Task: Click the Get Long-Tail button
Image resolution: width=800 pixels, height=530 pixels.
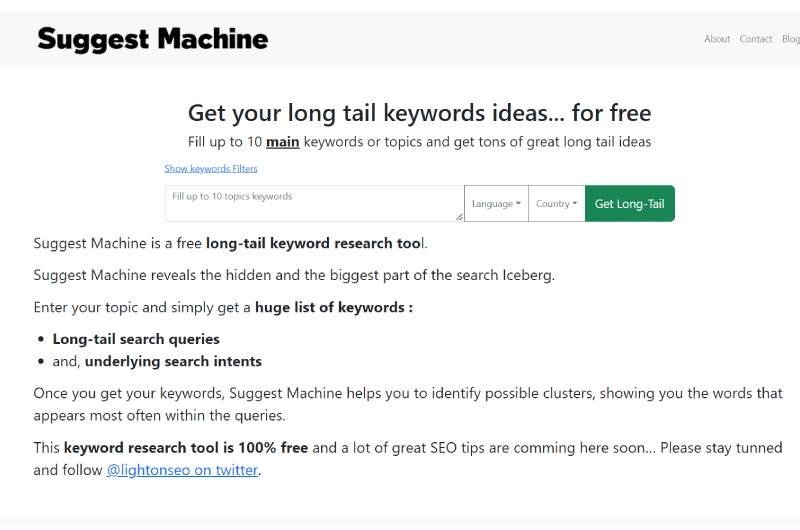Action: coord(630,204)
